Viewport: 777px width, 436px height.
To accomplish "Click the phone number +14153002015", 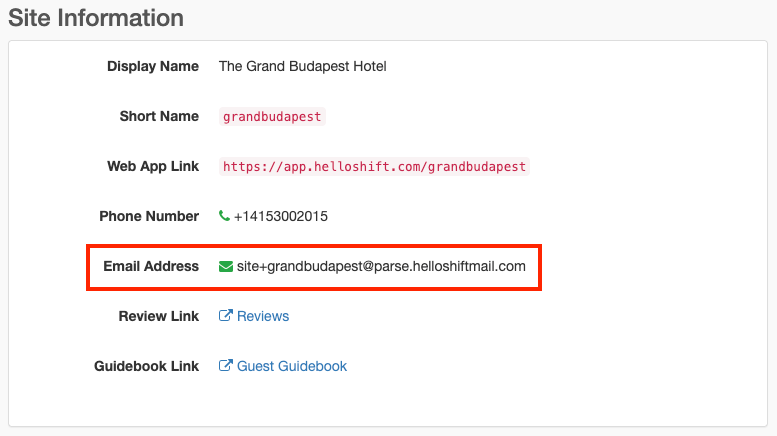I will click(x=281, y=216).
